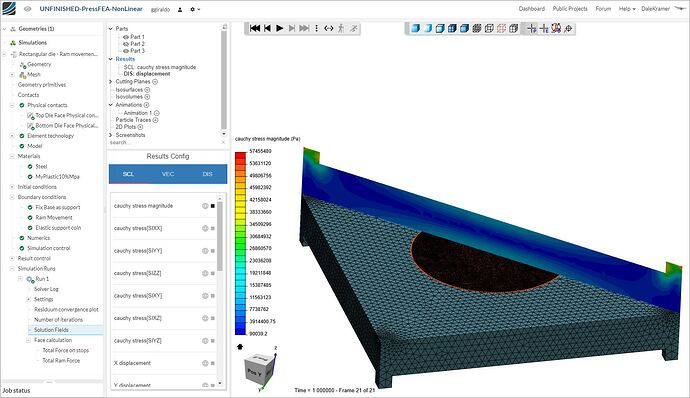Screen dimensions: 690x398
Task: Switch to the VEC tab
Action: point(168,174)
